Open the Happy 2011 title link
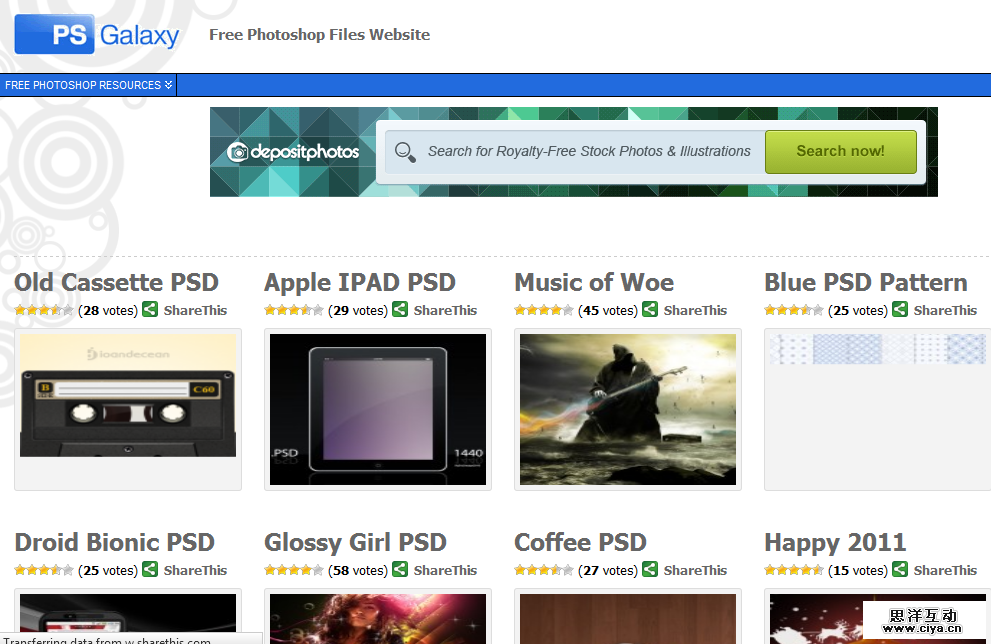This screenshot has width=991, height=644. (x=835, y=543)
